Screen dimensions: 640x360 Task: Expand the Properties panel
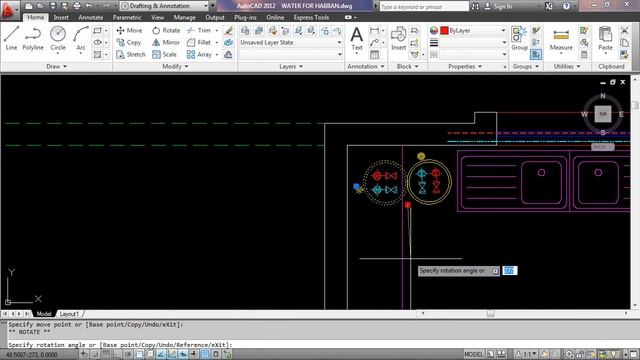[465, 66]
